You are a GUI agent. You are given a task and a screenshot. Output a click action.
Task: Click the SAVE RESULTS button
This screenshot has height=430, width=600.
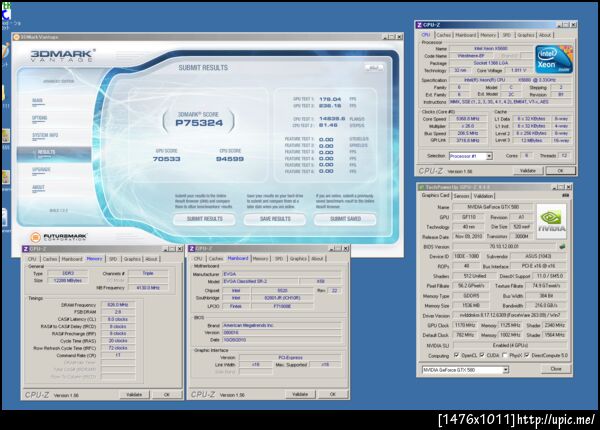pyautogui.click(x=275, y=219)
